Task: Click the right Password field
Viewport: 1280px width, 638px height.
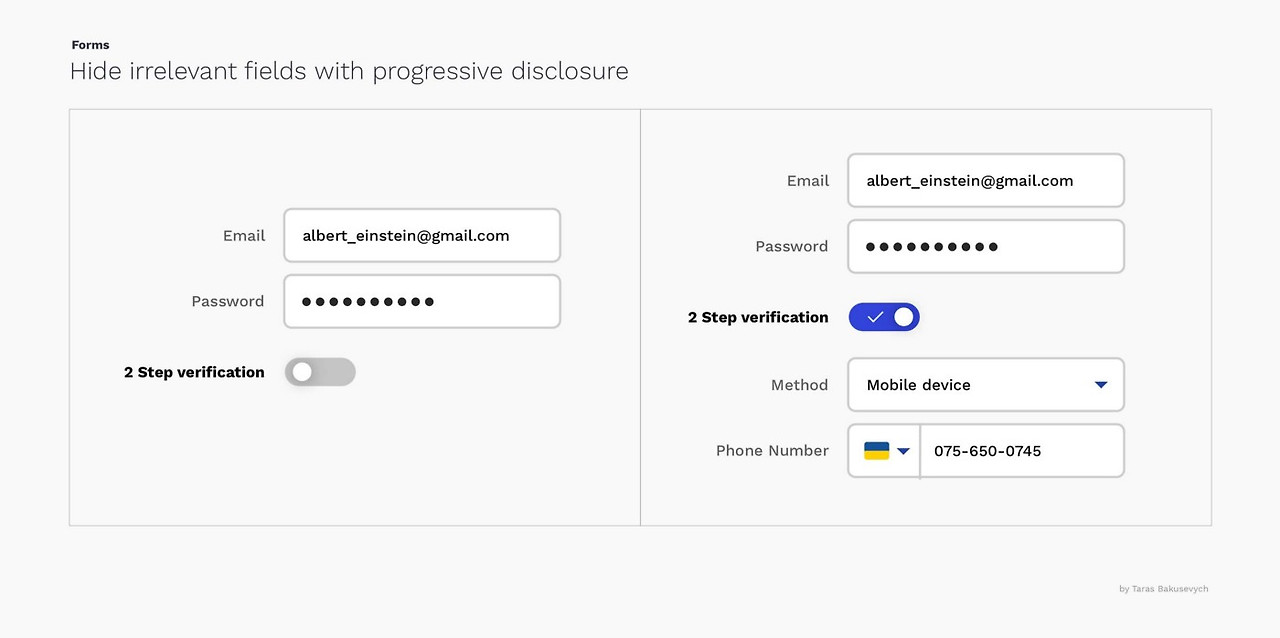Action: click(985, 246)
